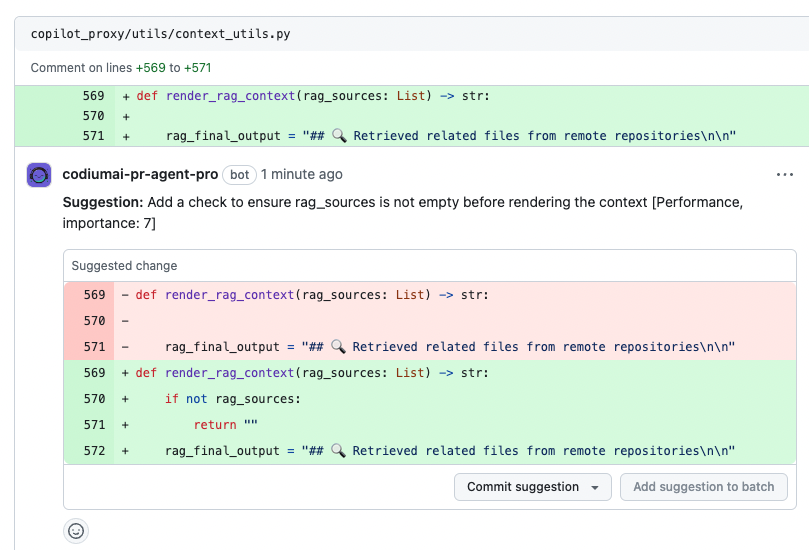Image resolution: width=809 pixels, height=550 pixels.
Task: Click the "Suggested change" header
Action: click(124, 266)
